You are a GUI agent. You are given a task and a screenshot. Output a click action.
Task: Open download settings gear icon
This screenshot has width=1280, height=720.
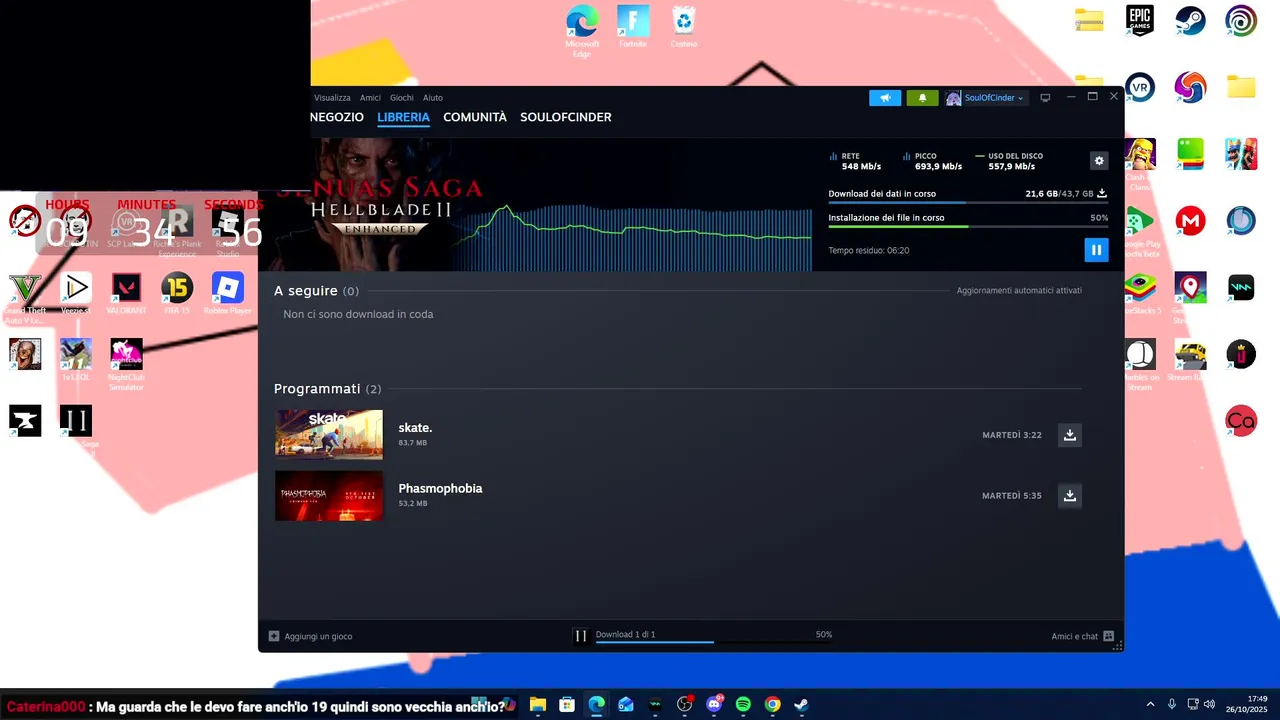pos(1099,161)
